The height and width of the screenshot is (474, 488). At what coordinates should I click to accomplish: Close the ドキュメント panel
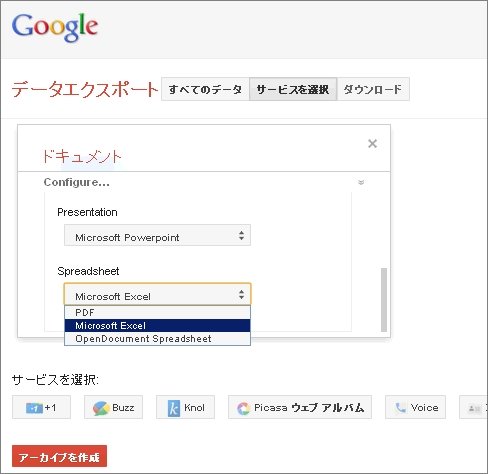pos(372,144)
